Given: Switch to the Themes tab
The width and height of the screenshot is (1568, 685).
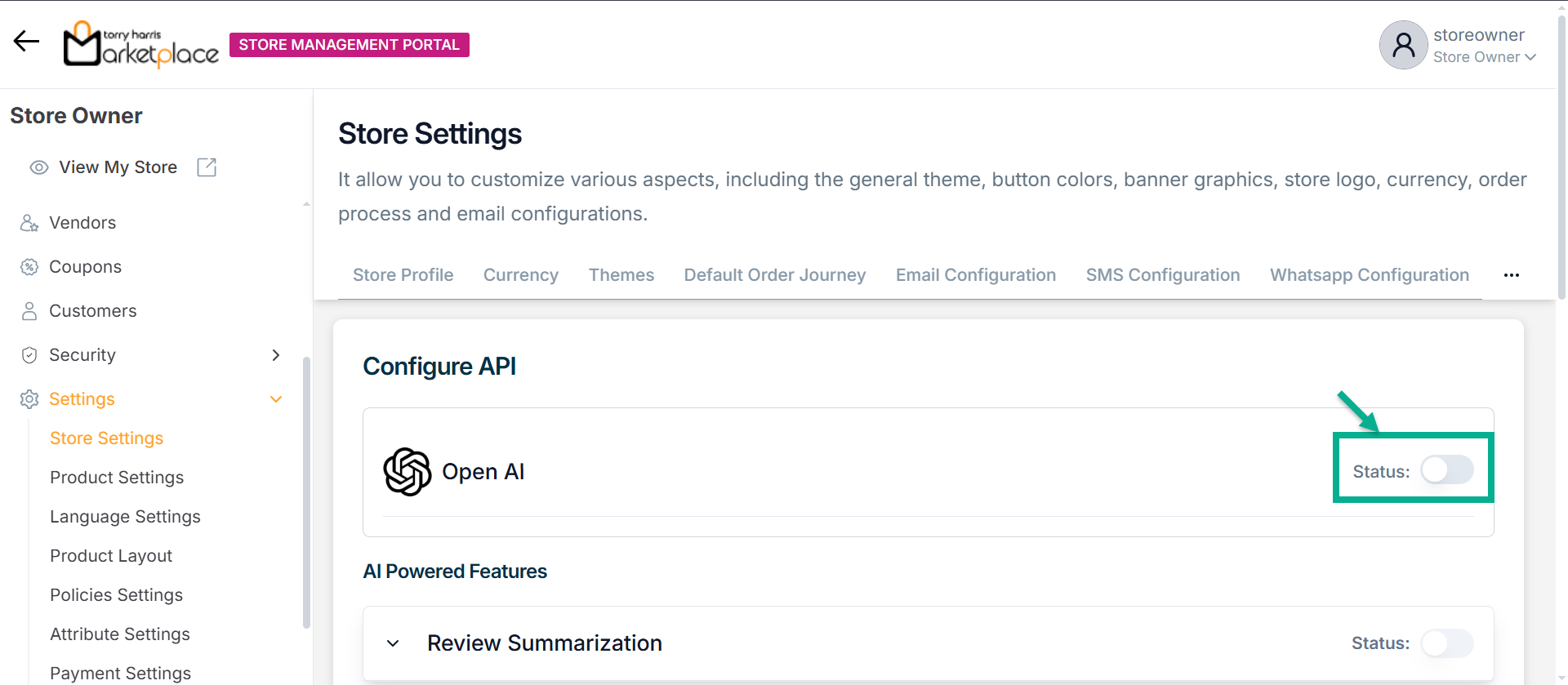Looking at the screenshot, I should pyautogui.click(x=621, y=275).
